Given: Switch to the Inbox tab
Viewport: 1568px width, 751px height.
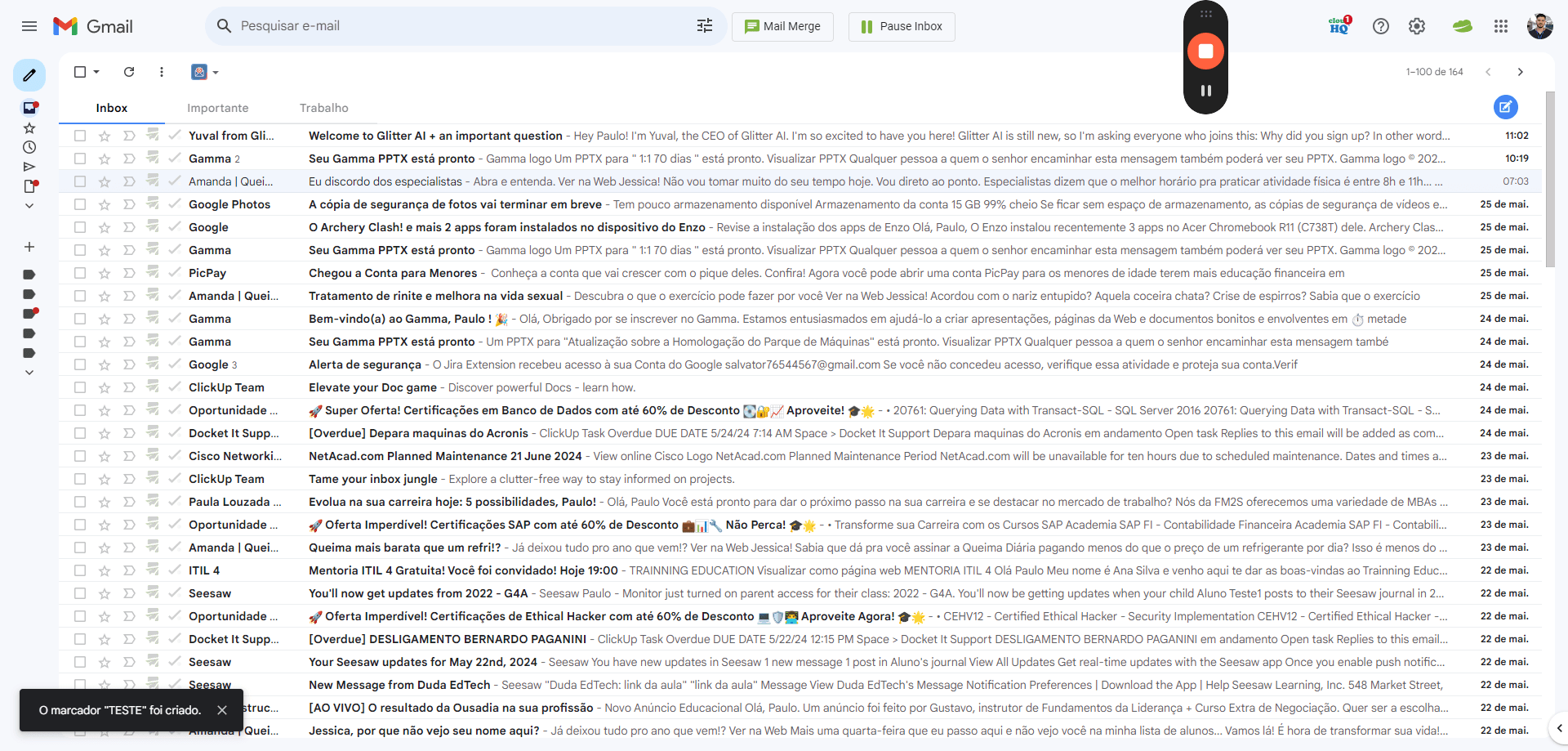Looking at the screenshot, I should (112, 108).
